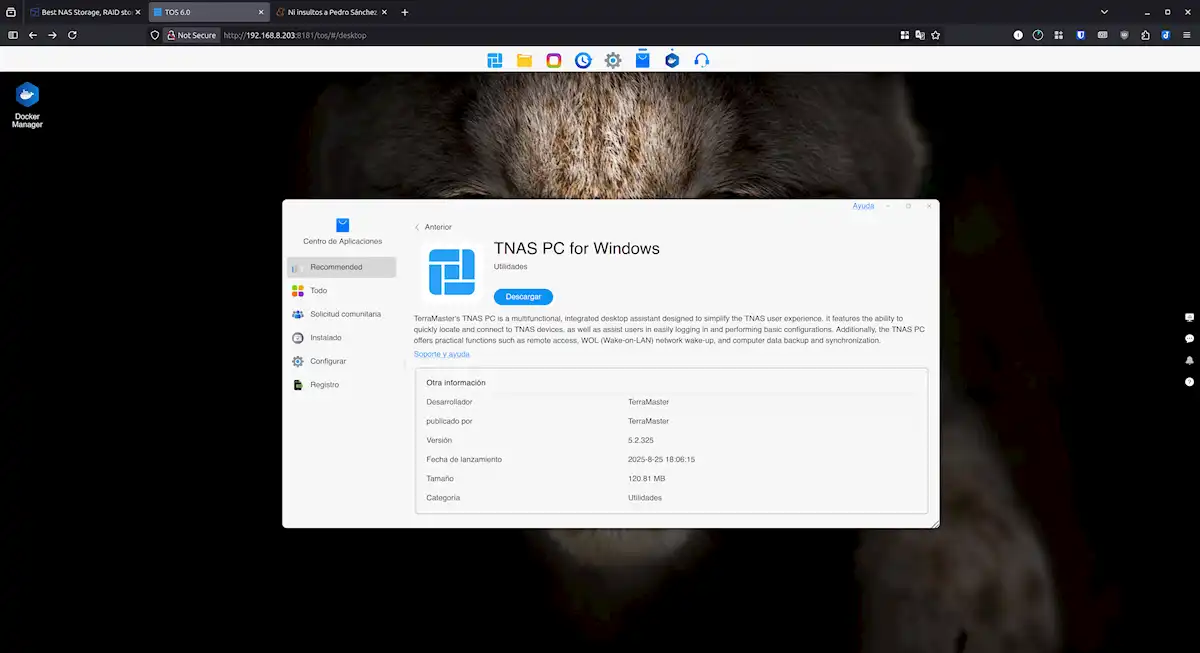The height and width of the screenshot is (653, 1200).
Task: Select Todo in the app center sidebar
Action: pyautogui.click(x=318, y=291)
